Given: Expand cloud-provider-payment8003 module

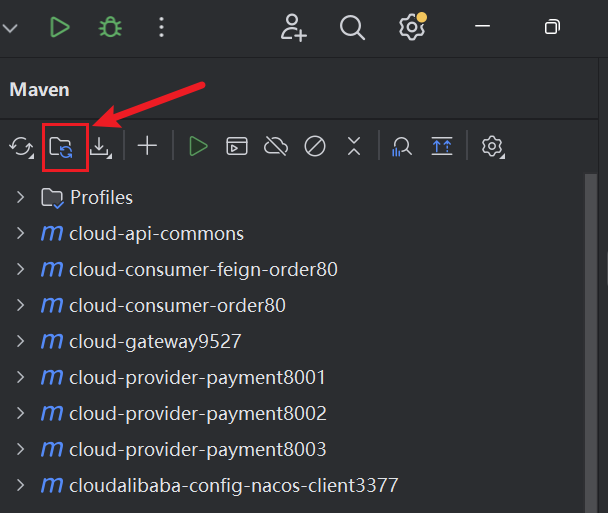Looking at the screenshot, I should (21, 449).
